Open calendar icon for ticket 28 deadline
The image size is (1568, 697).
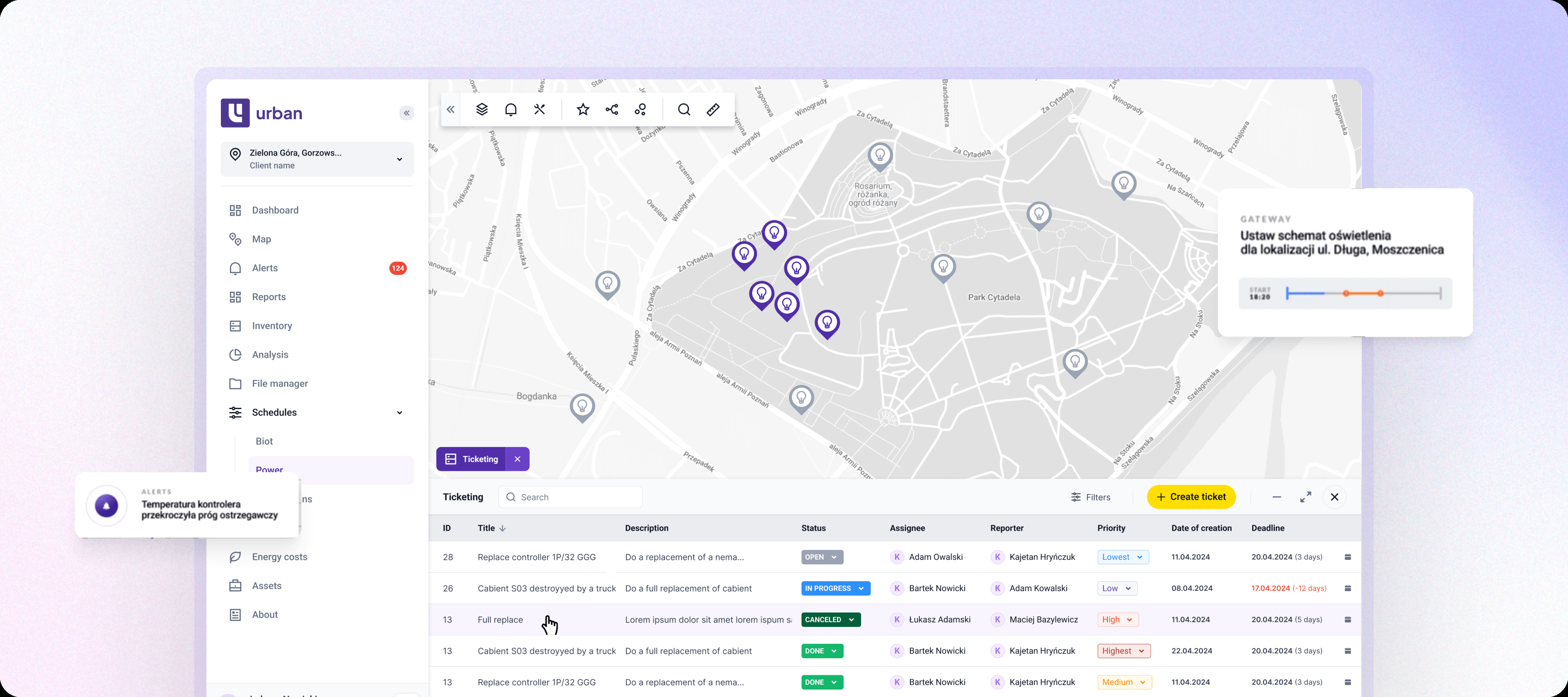click(x=1348, y=557)
